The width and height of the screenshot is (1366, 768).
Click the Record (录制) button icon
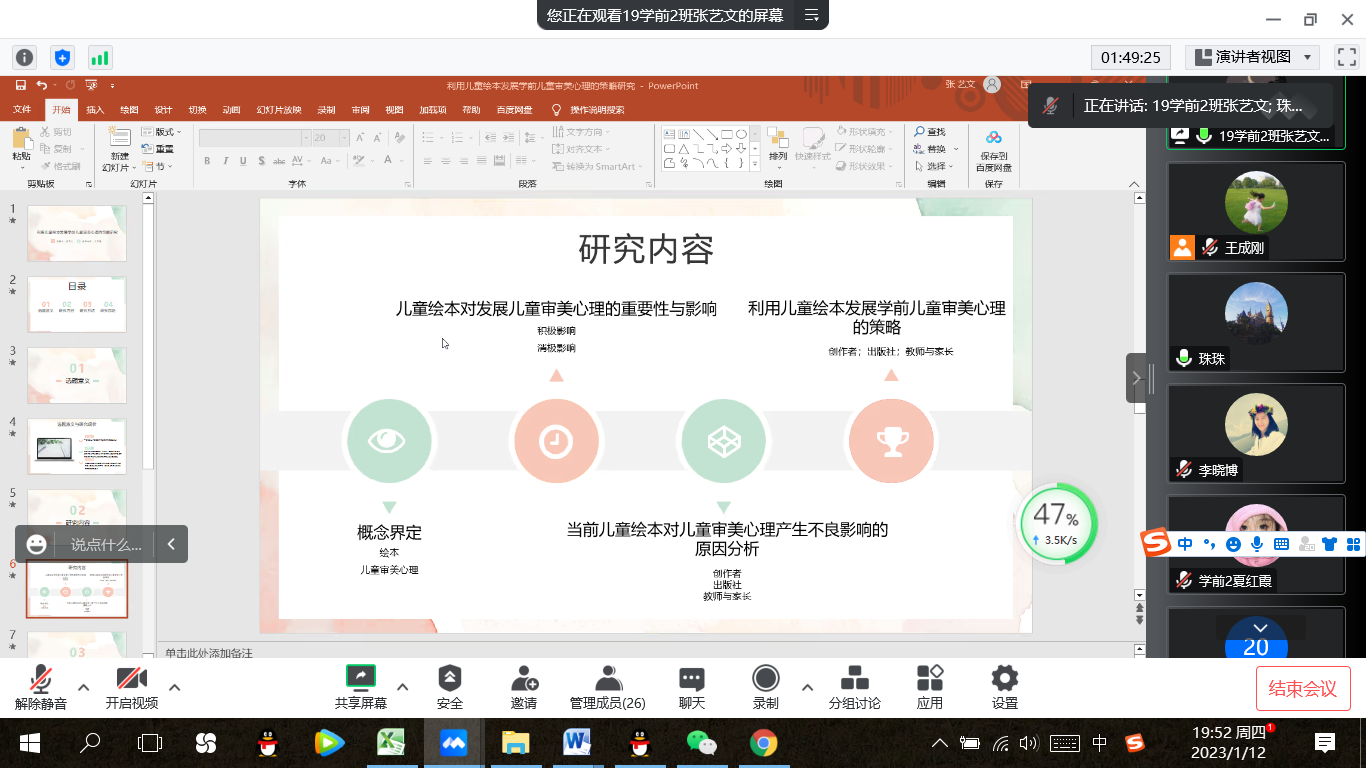(x=766, y=679)
